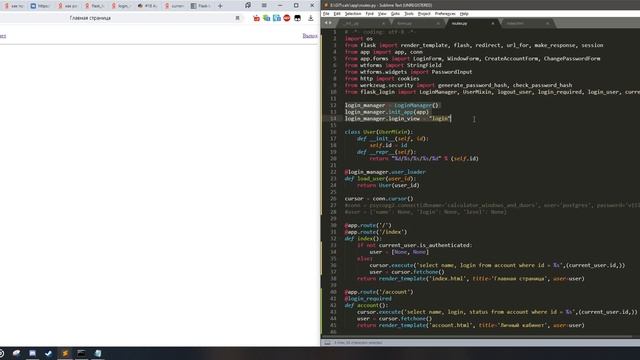Close the first Sublime editor tab
The height and width of the screenshot is (360, 640).
(x=383, y=24)
